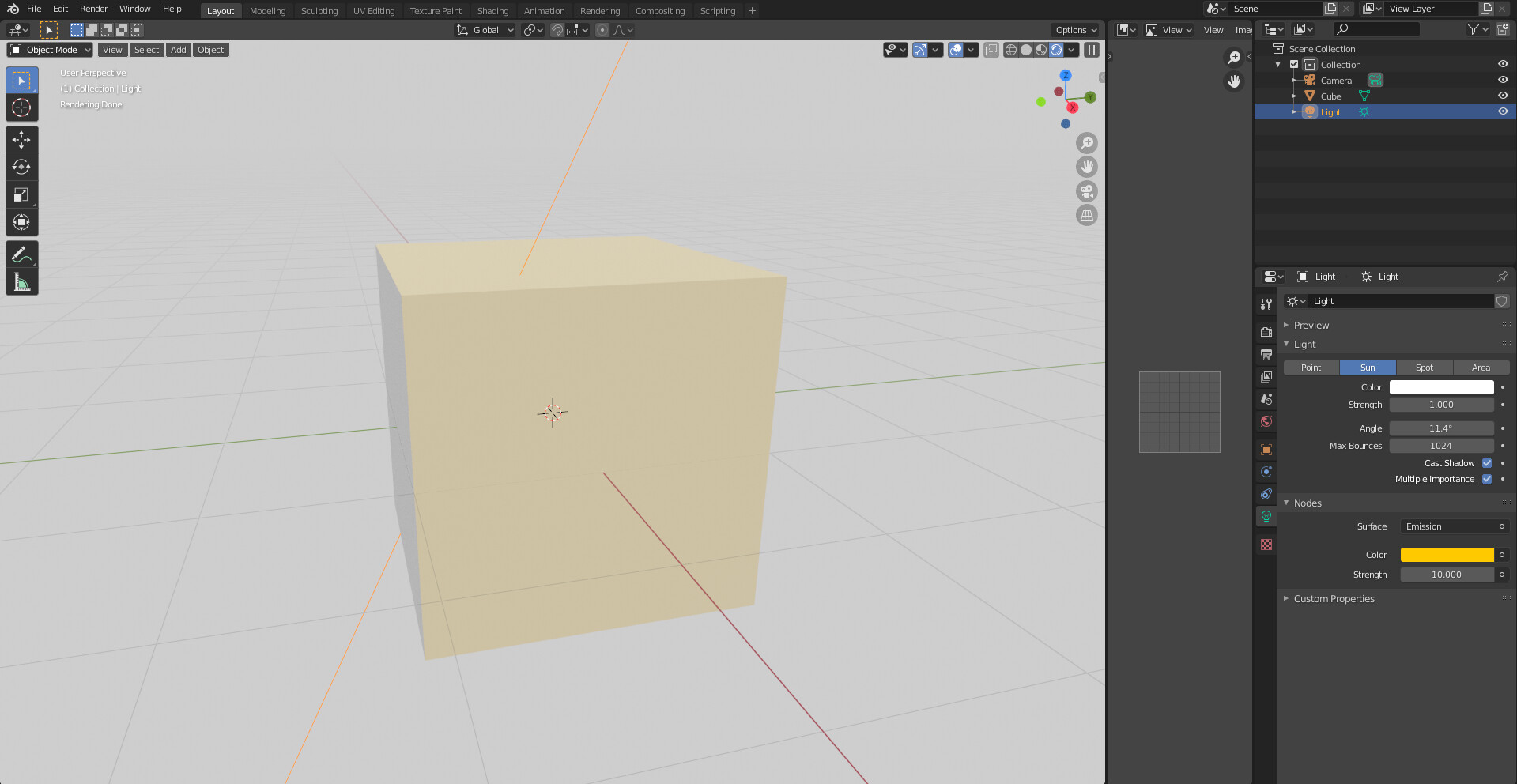Switch to orthographic view grid icon
The width and height of the screenshot is (1517, 784).
pos(1087,215)
